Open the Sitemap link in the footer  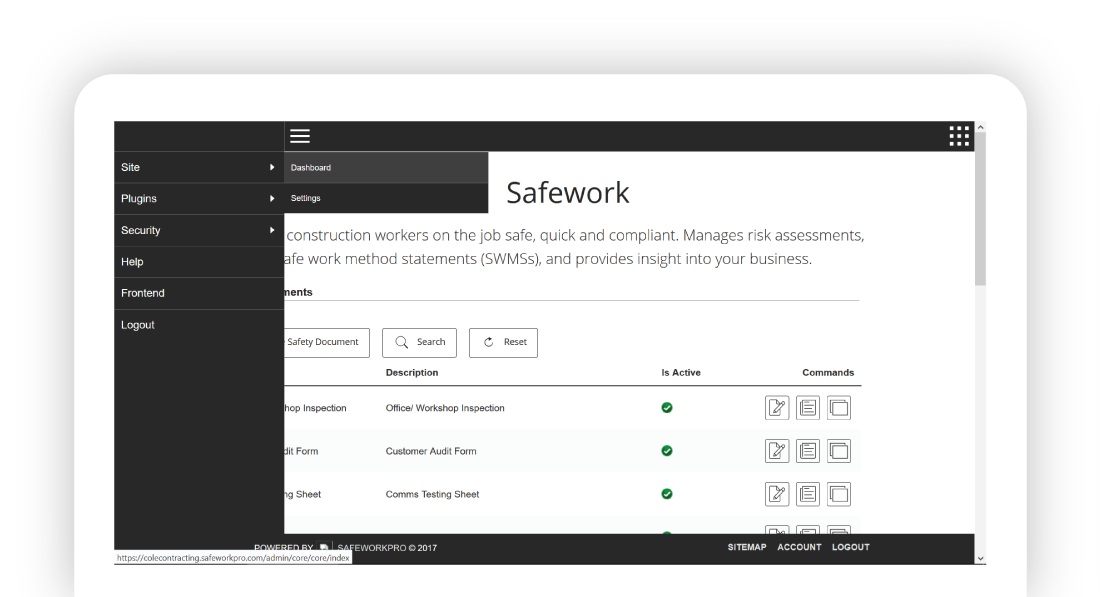coord(746,547)
